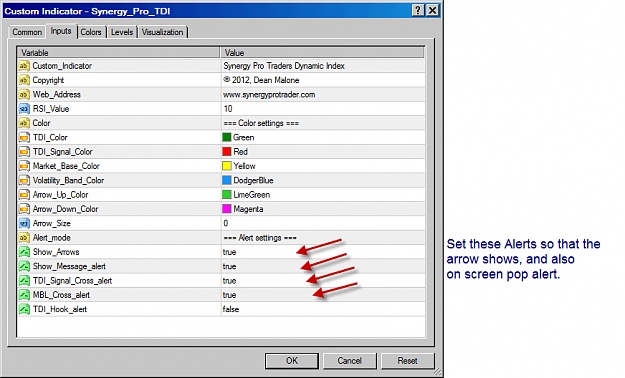Click the Value column header
This screenshot has height=378, width=625.
pyautogui.click(x=322, y=53)
